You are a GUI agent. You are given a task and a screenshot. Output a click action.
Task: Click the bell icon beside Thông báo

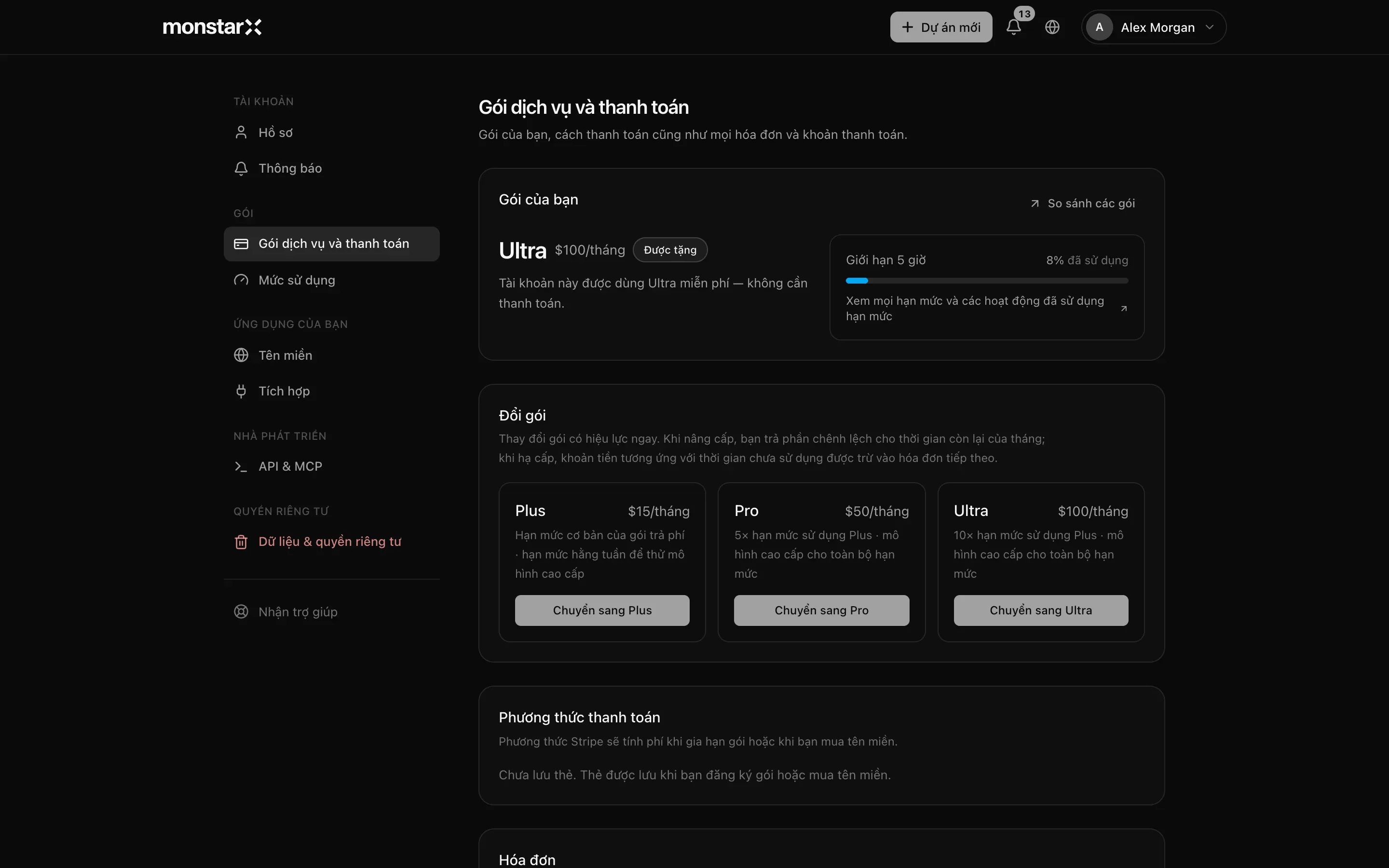(x=241, y=168)
